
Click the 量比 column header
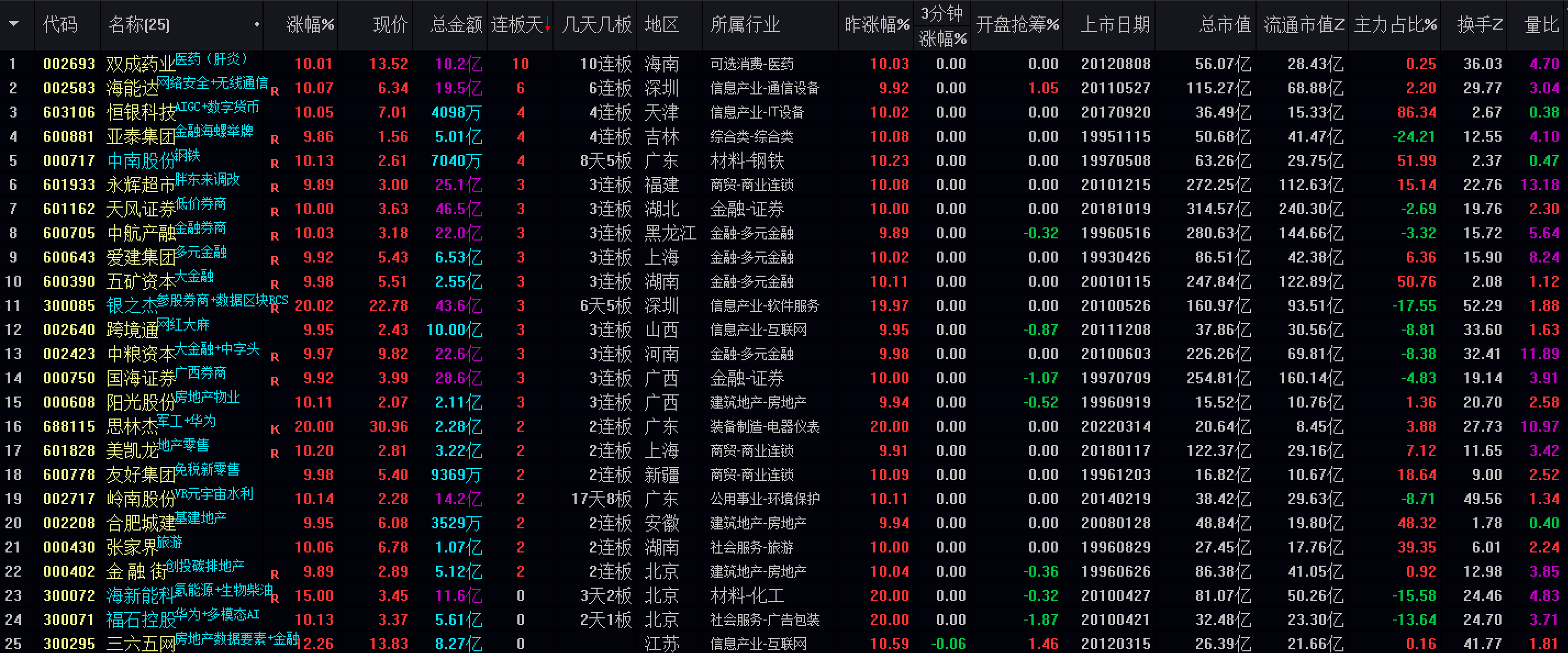(x=1541, y=25)
